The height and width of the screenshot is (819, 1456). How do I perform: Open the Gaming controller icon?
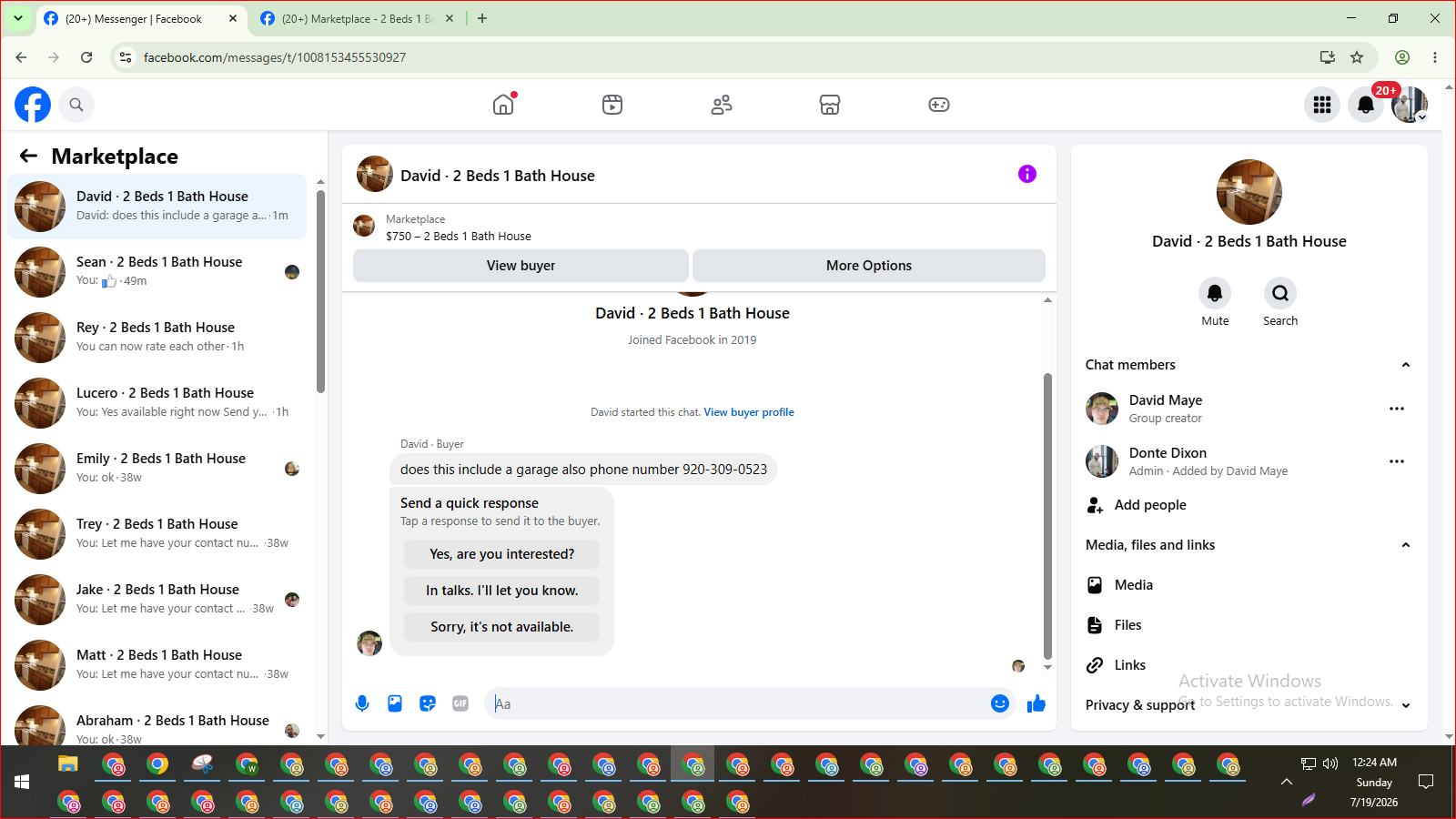point(939,105)
